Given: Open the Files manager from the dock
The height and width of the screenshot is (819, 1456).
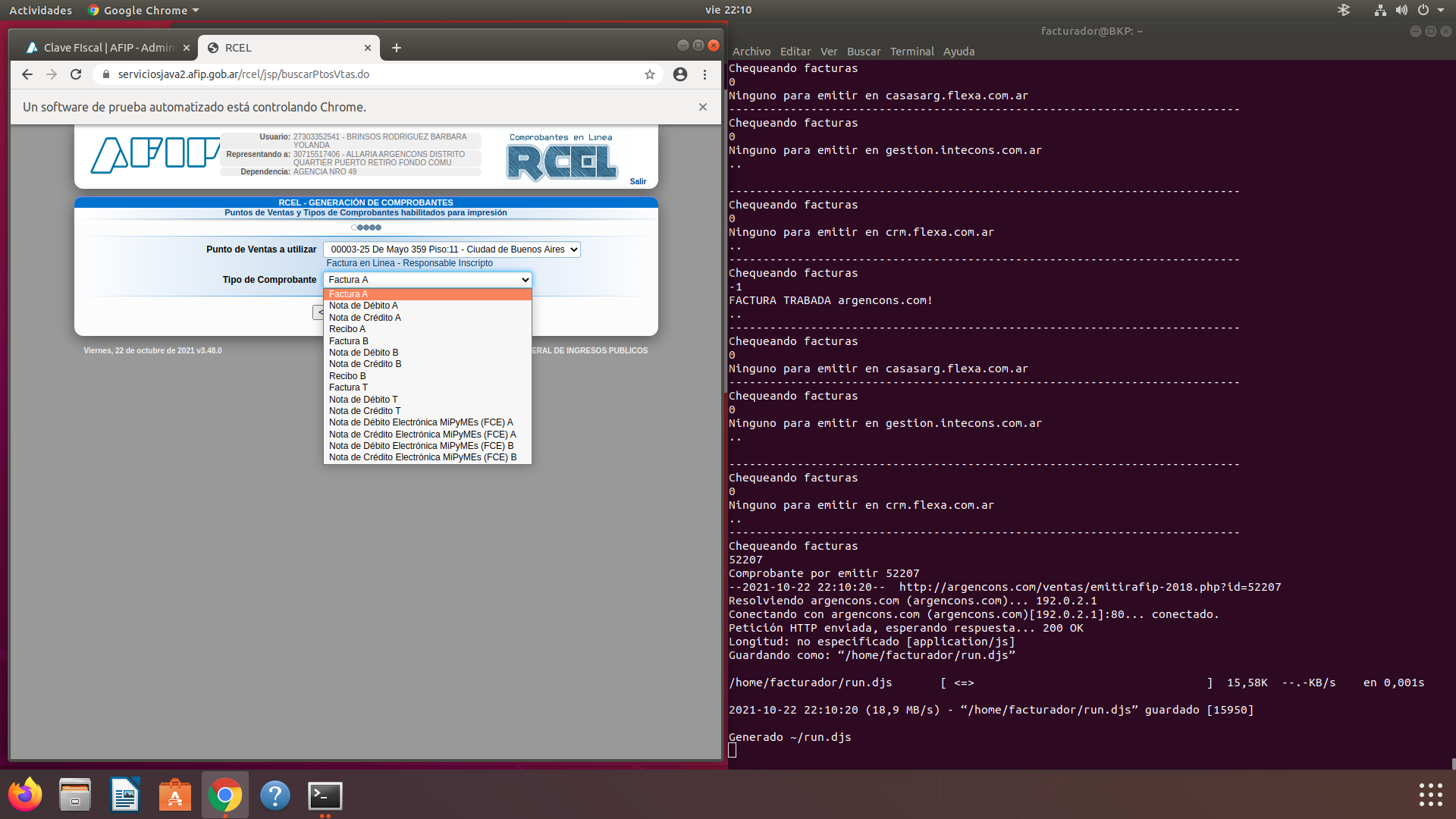Looking at the screenshot, I should (75, 795).
